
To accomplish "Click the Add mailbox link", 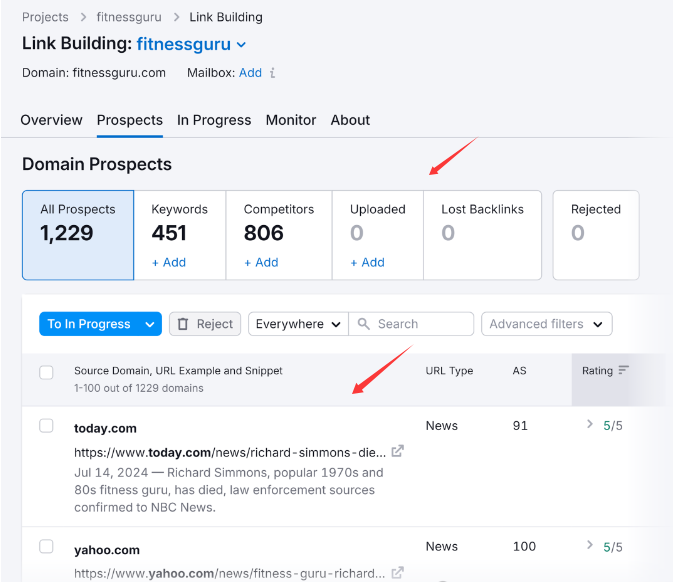I will point(250,73).
